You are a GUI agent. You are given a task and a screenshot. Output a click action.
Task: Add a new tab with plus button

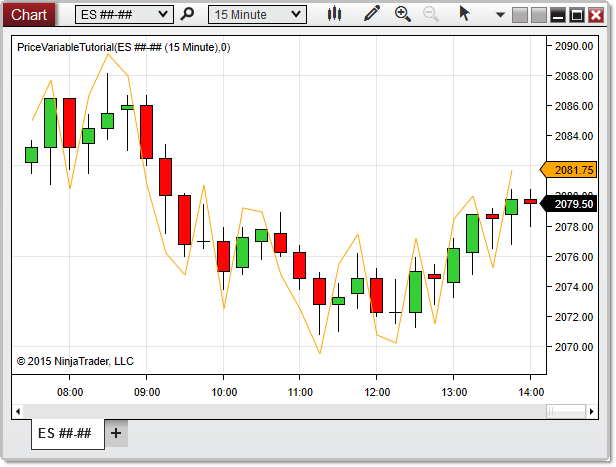116,433
